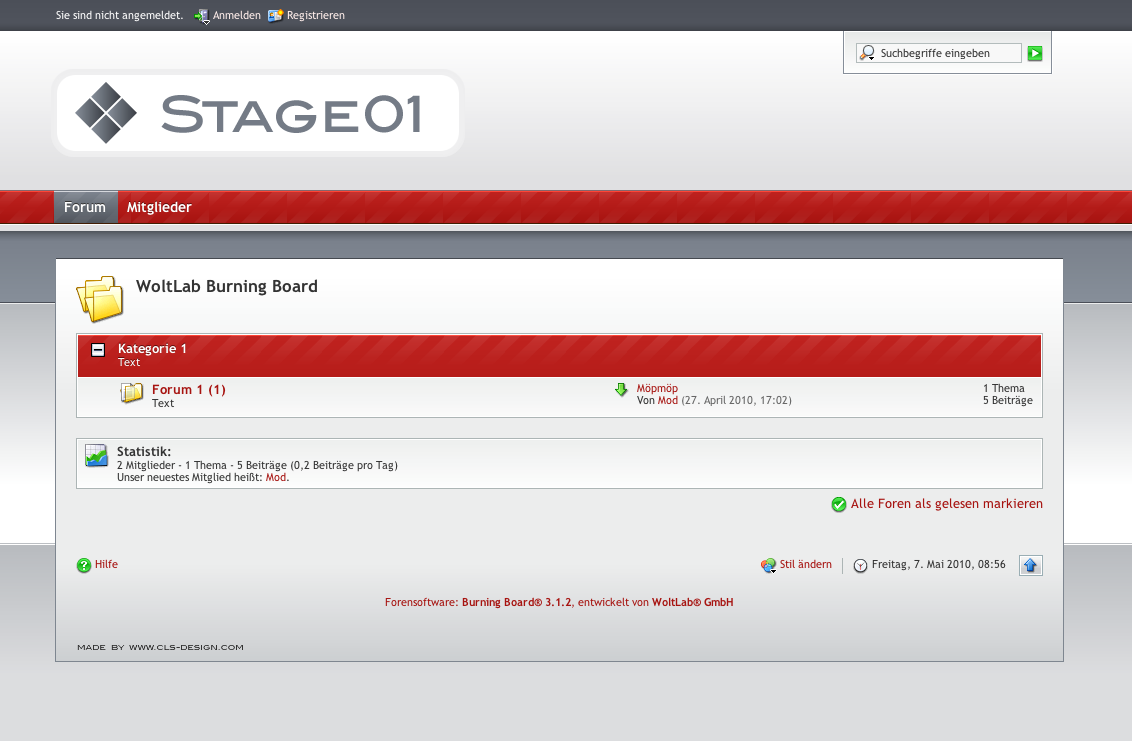The width and height of the screenshot is (1132, 741).
Task: Open the Forum tab
Action: pos(85,208)
